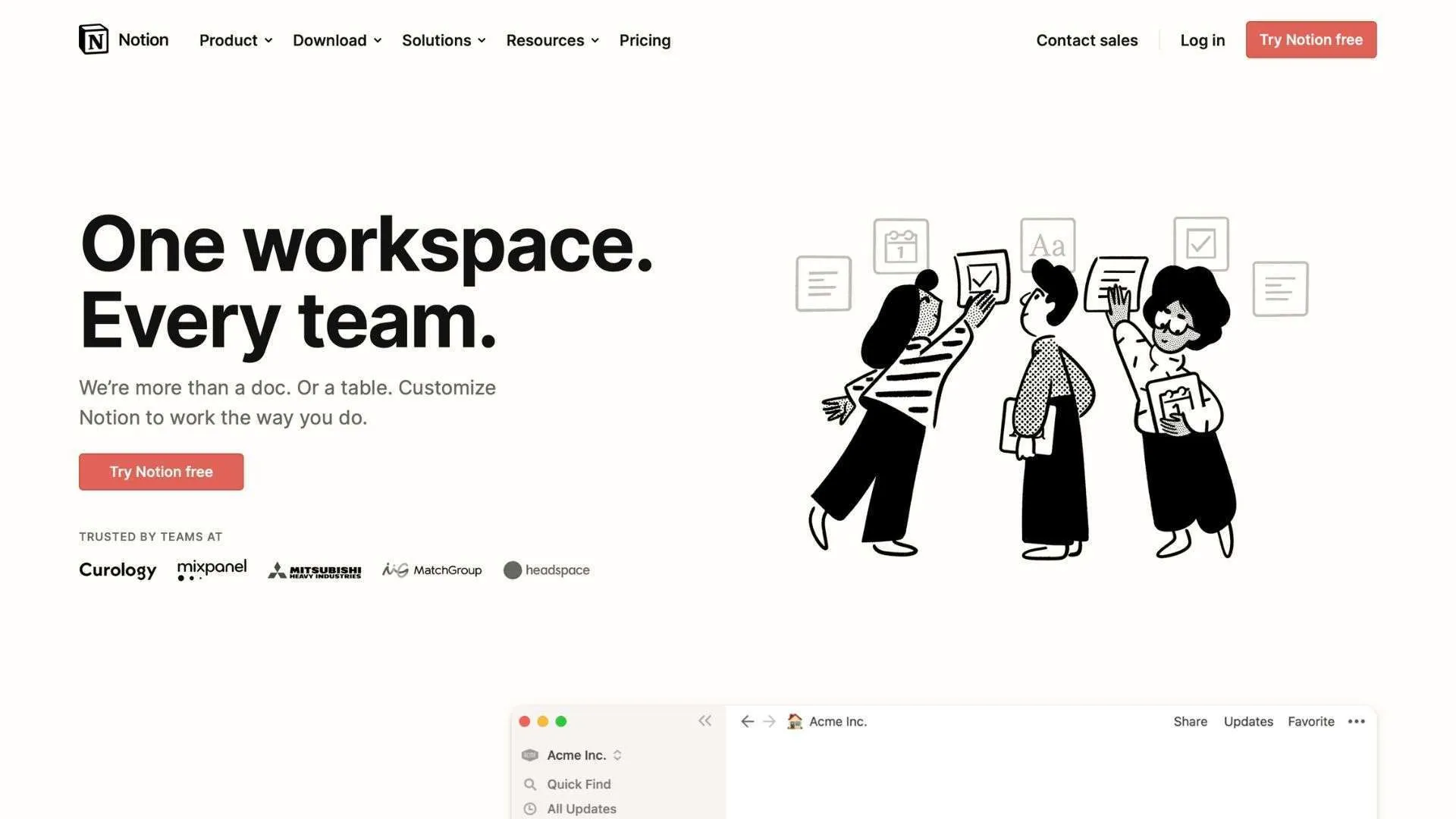This screenshot has width=1456, height=819.
Task: Click the Curology logo
Action: tap(118, 570)
